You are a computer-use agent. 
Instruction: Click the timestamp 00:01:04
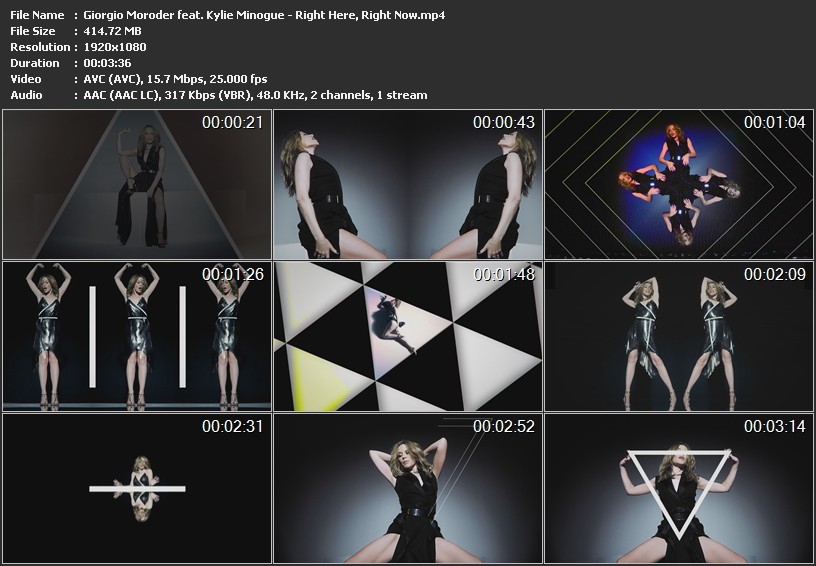click(x=774, y=122)
